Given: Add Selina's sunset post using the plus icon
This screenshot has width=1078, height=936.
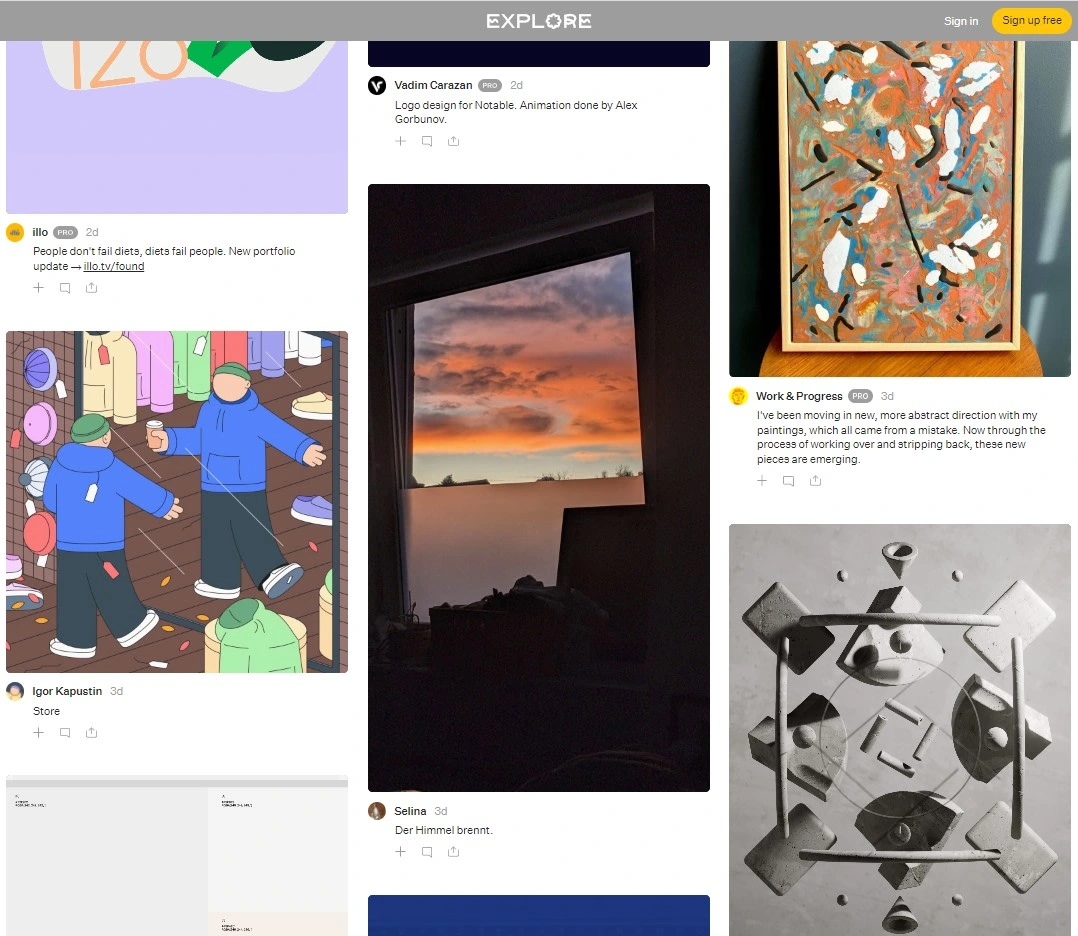Looking at the screenshot, I should tap(400, 851).
